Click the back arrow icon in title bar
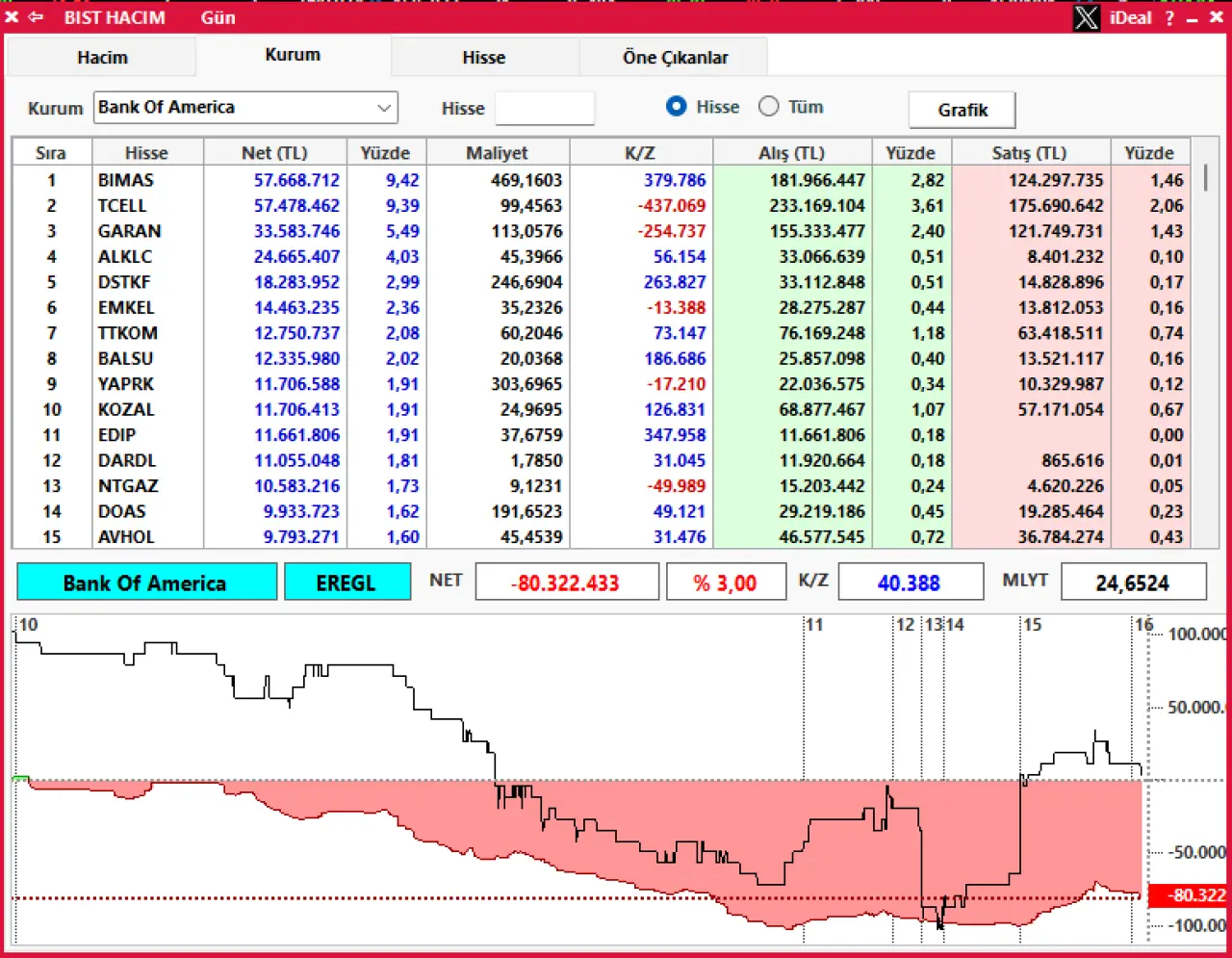 pyautogui.click(x=36, y=17)
